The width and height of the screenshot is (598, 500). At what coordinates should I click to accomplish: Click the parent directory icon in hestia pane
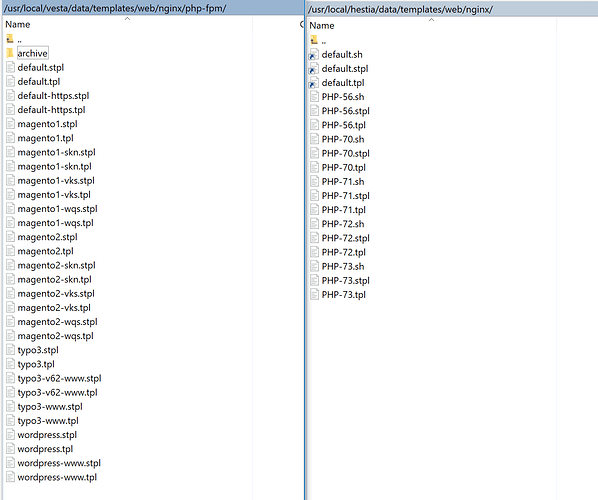tap(314, 40)
